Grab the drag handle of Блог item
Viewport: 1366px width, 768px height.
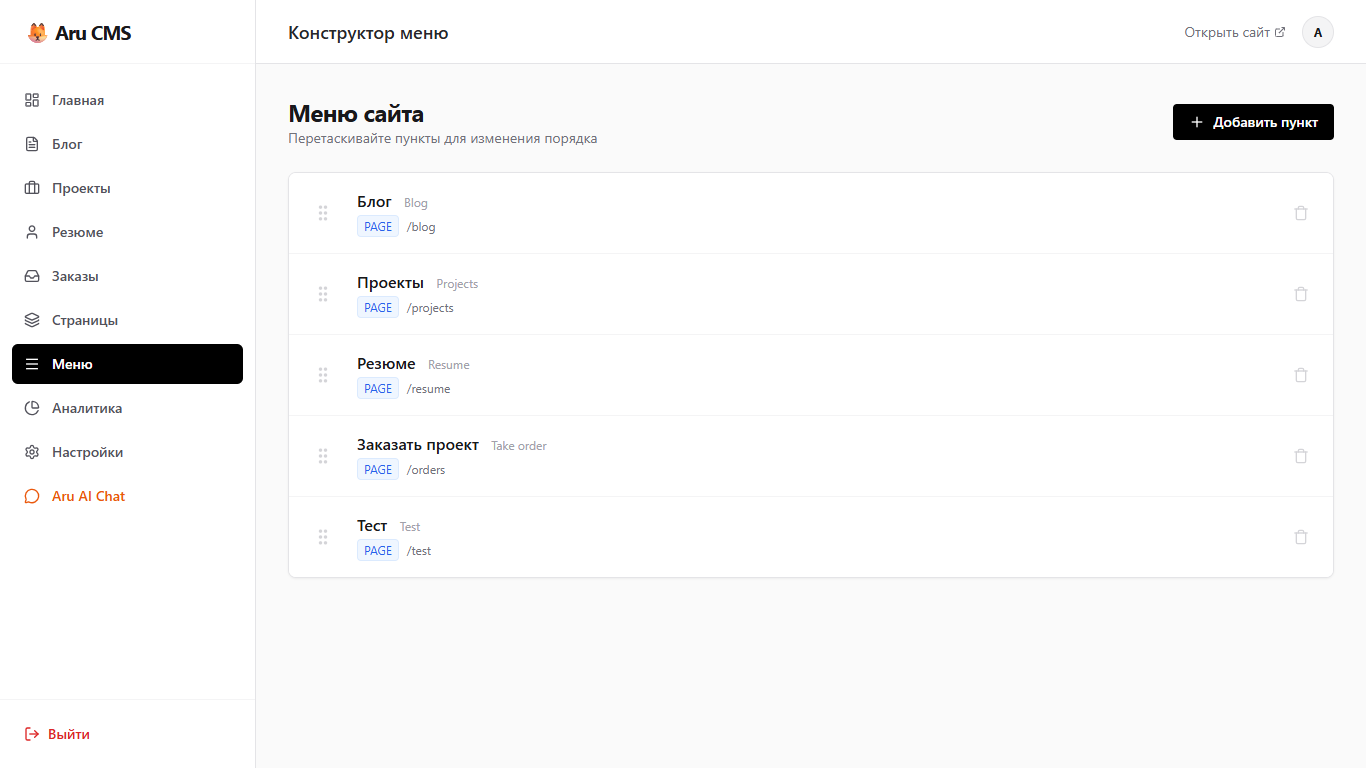pos(323,213)
